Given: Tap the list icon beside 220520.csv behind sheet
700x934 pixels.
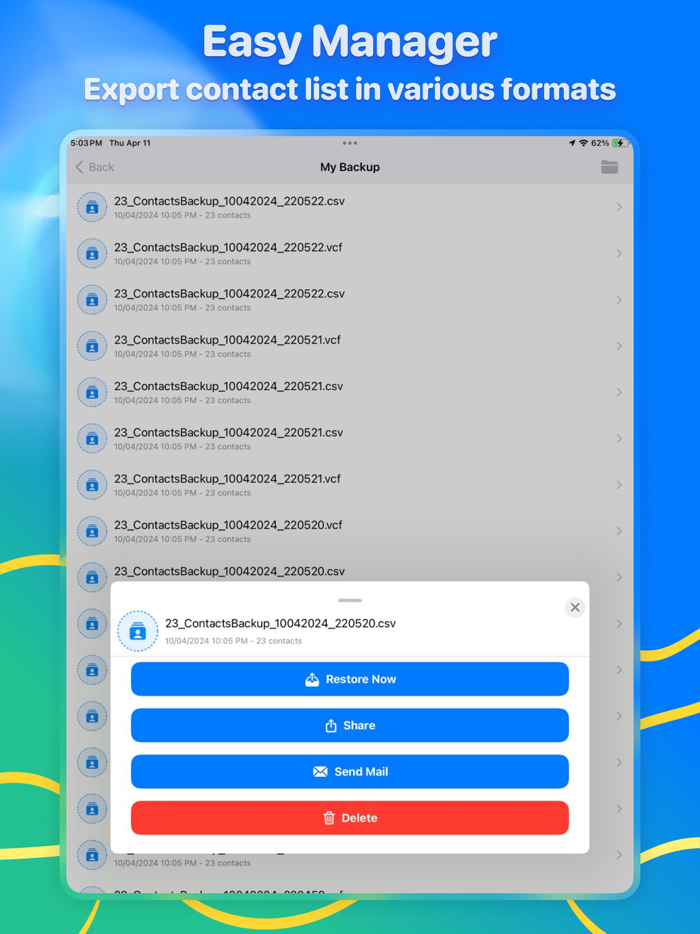Looking at the screenshot, I should click(92, 577).
